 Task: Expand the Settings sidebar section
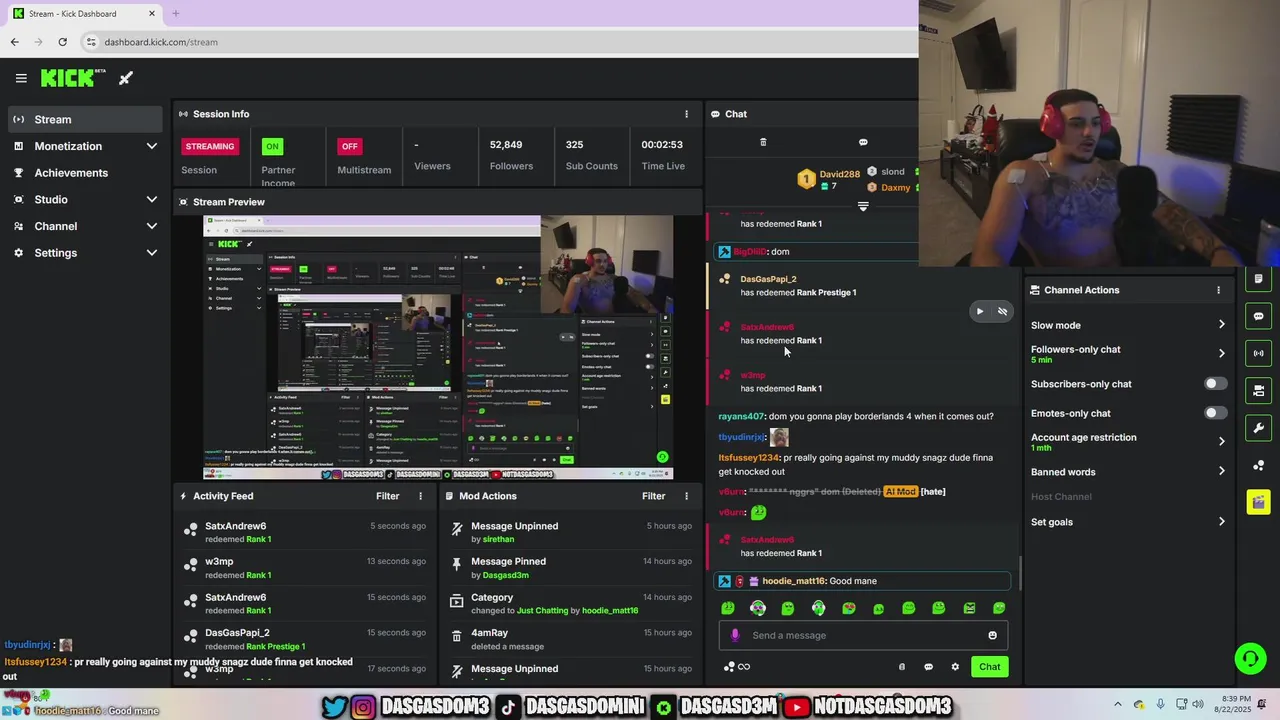[x=84, y=253]
